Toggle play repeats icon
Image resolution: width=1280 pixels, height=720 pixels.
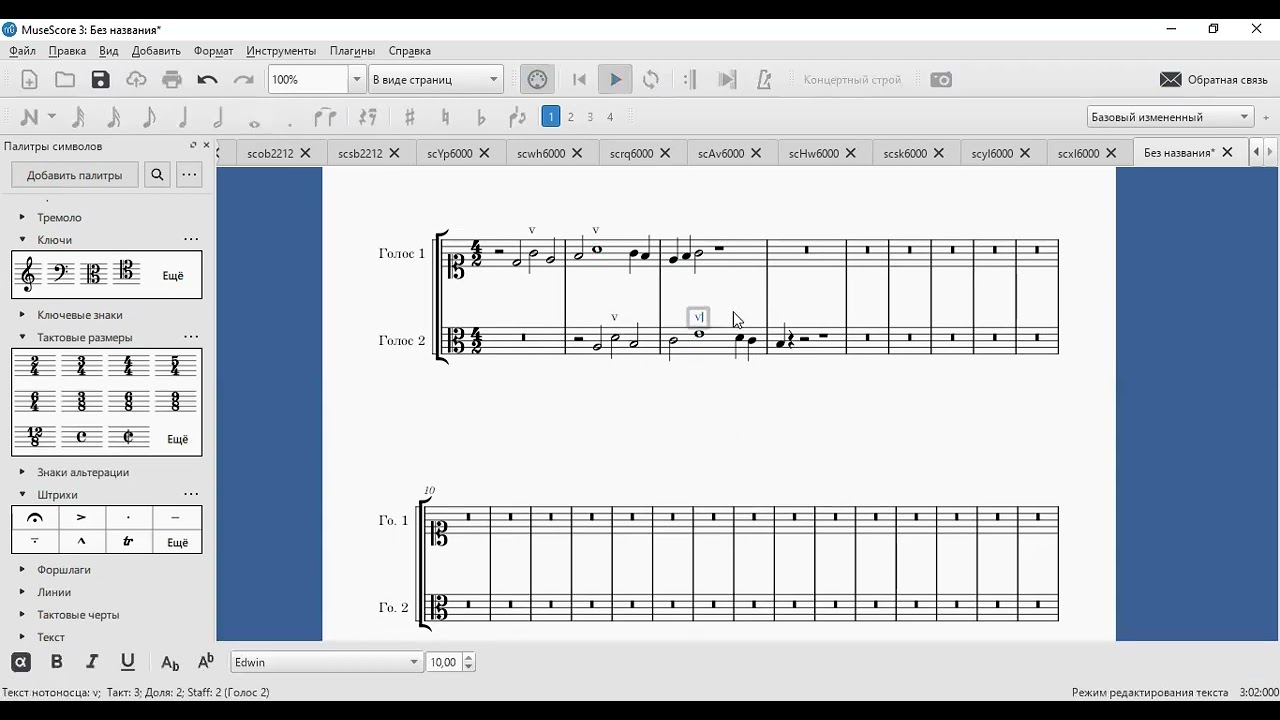click(x=689, y=80)
